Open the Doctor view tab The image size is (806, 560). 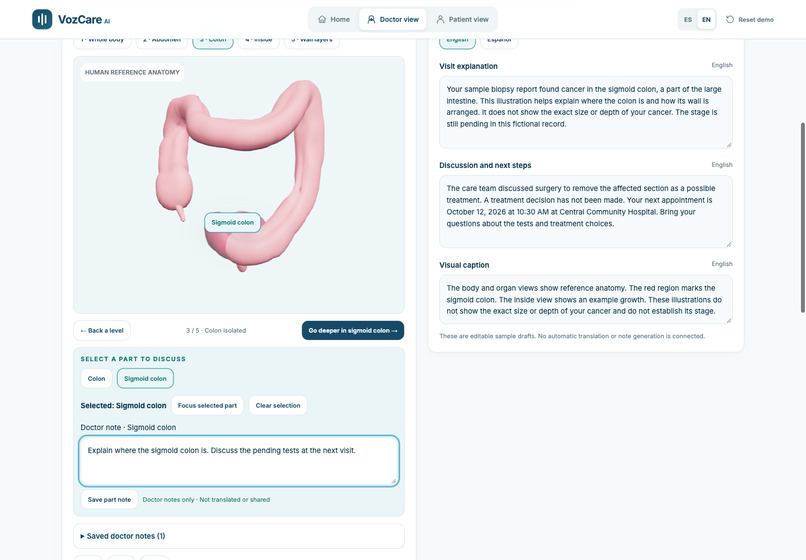click(x=393, y=20)
